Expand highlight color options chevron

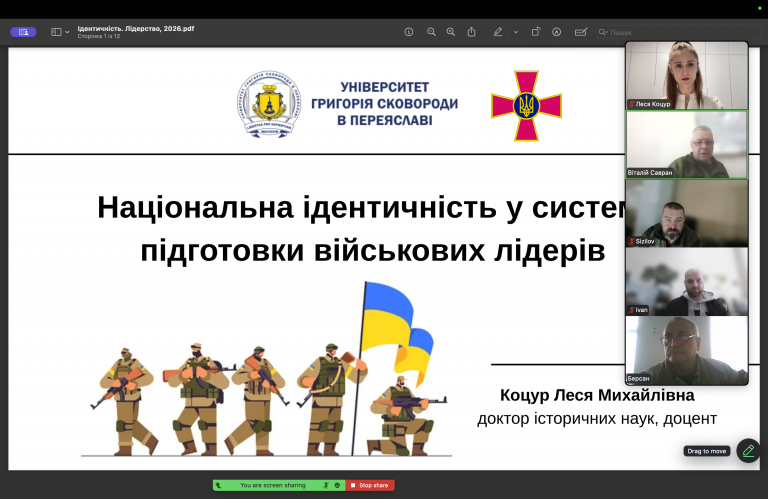coord(516,32)
